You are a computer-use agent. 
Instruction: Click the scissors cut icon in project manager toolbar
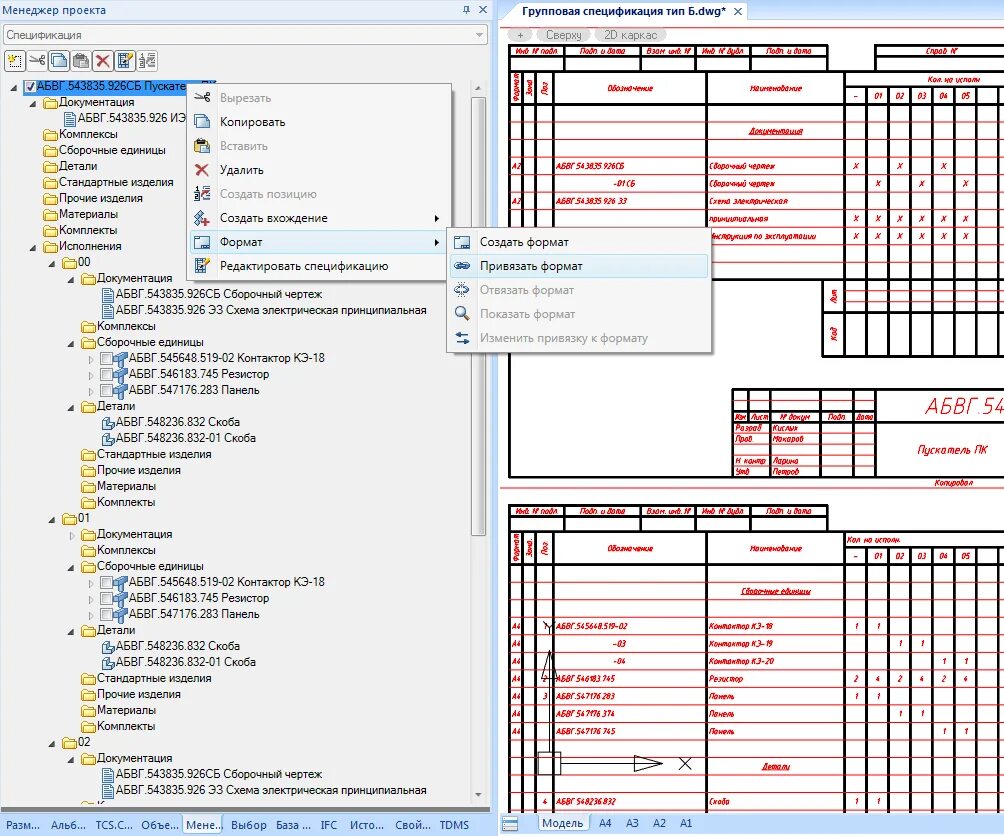point(37,61)
